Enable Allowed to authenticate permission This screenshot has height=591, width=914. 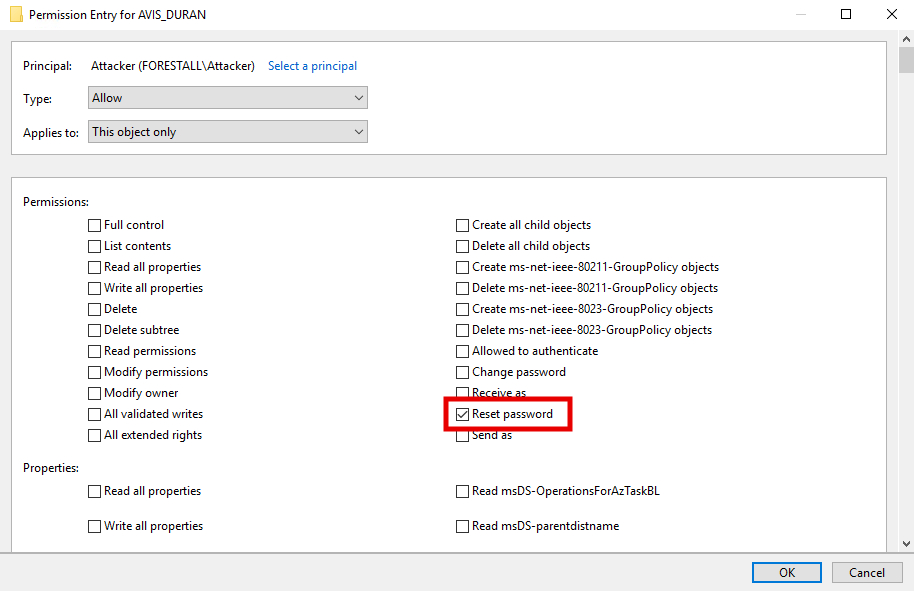[x=463, y=351]
